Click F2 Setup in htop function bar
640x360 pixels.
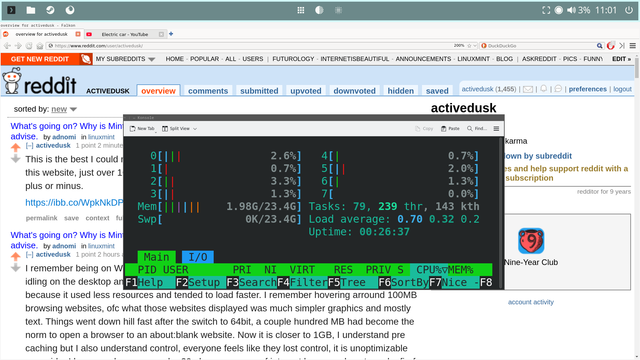coord(200,282)
